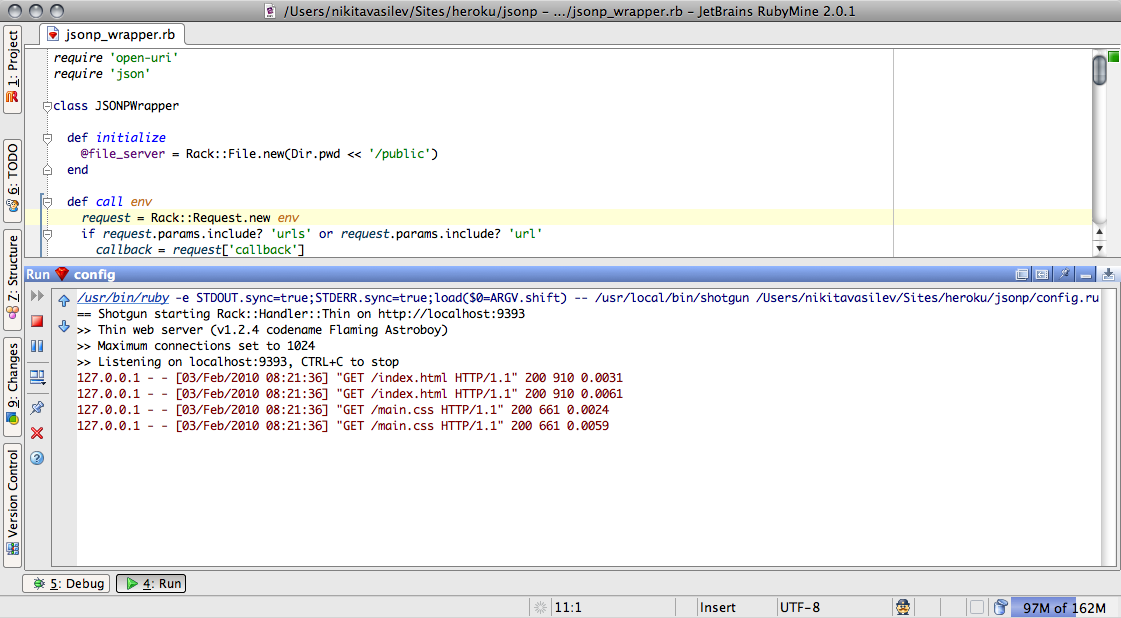Click the dump threads layout icon
Viewport: 1121px width, 618px height.
(37, 377)
